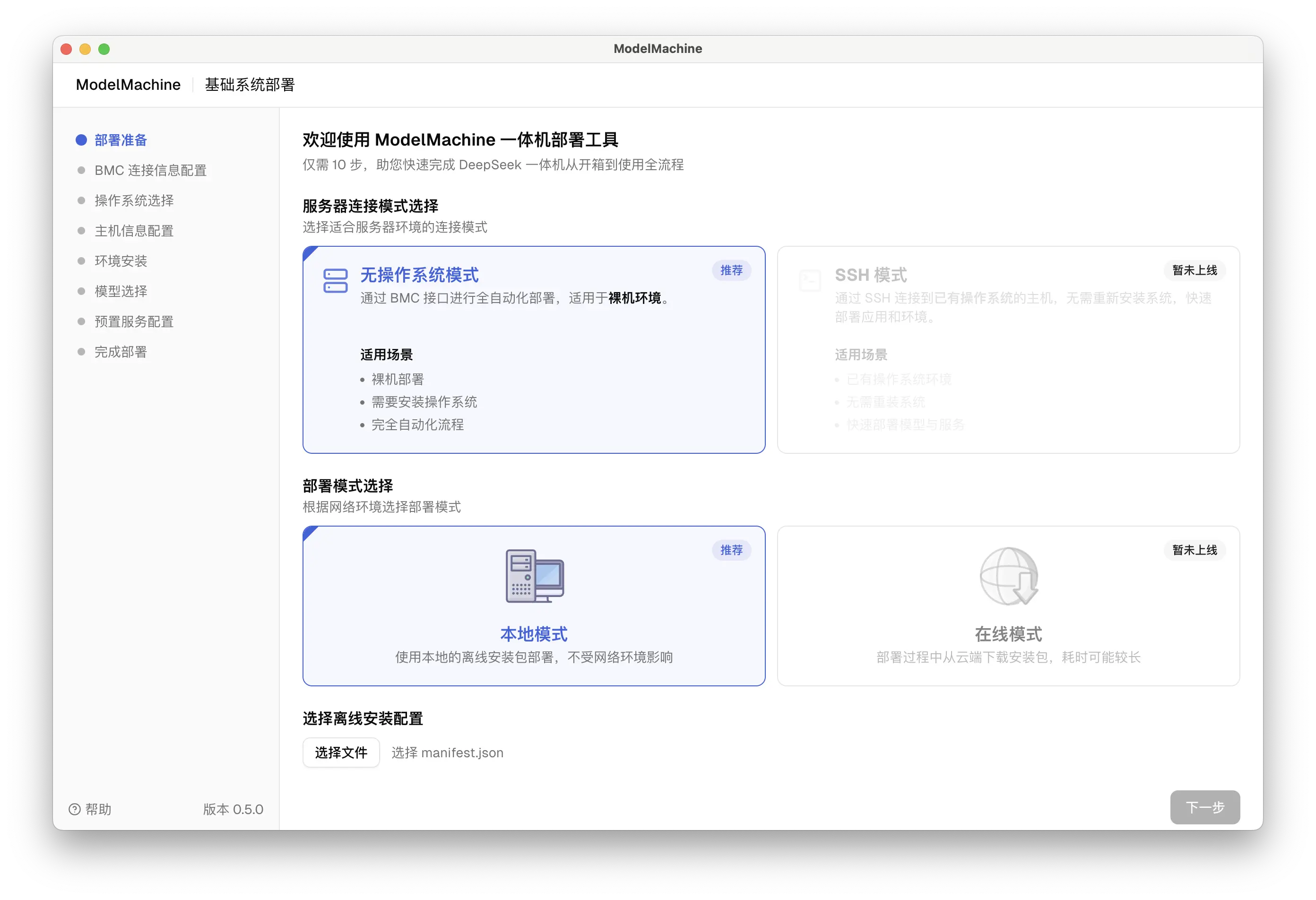Click the terminal icon in SSH 模式 card
Image resolution: width=1316 pixels, height=900 pixels.
pos(810,281)
